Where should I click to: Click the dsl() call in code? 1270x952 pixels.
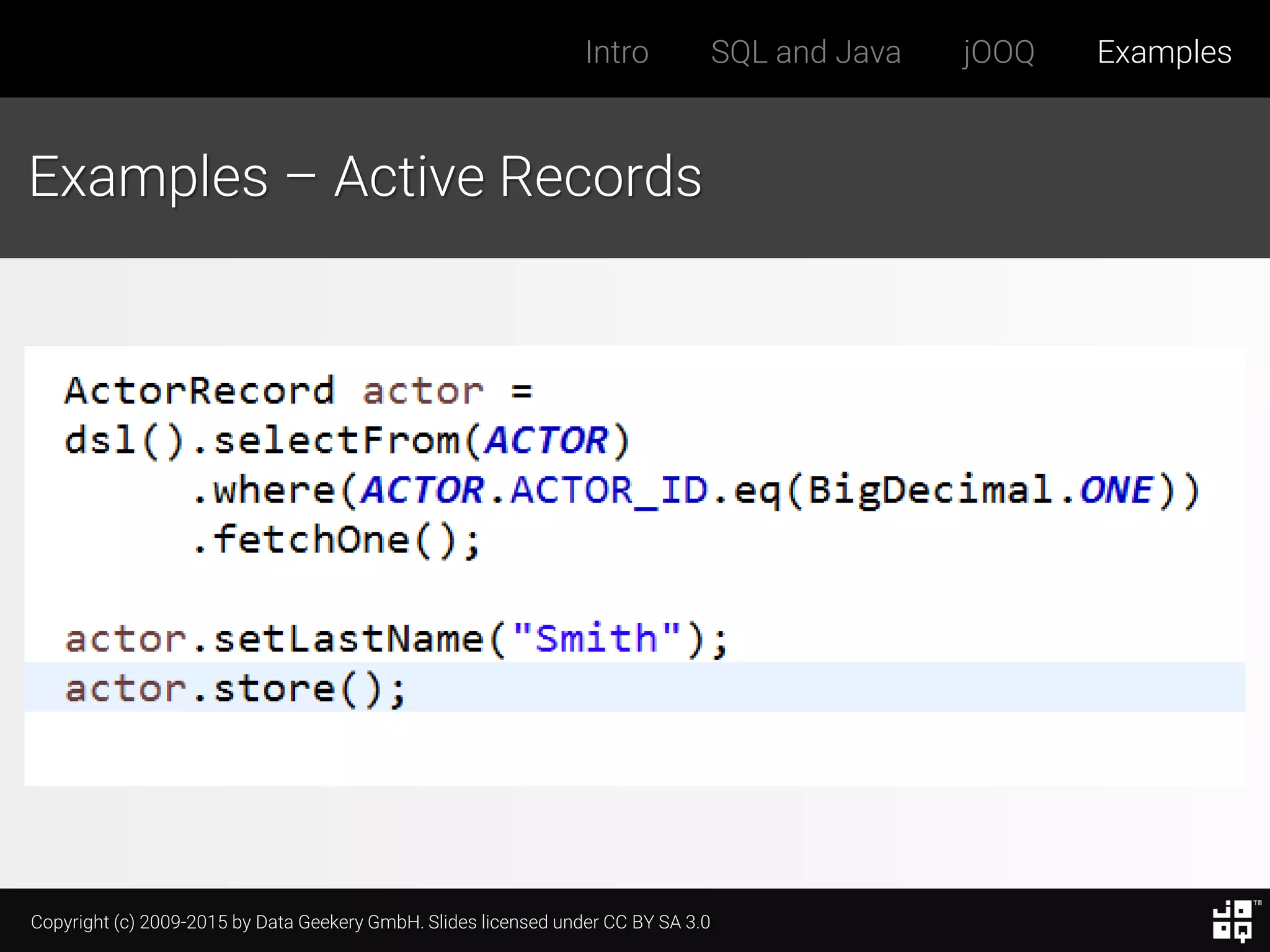point(124,441)
